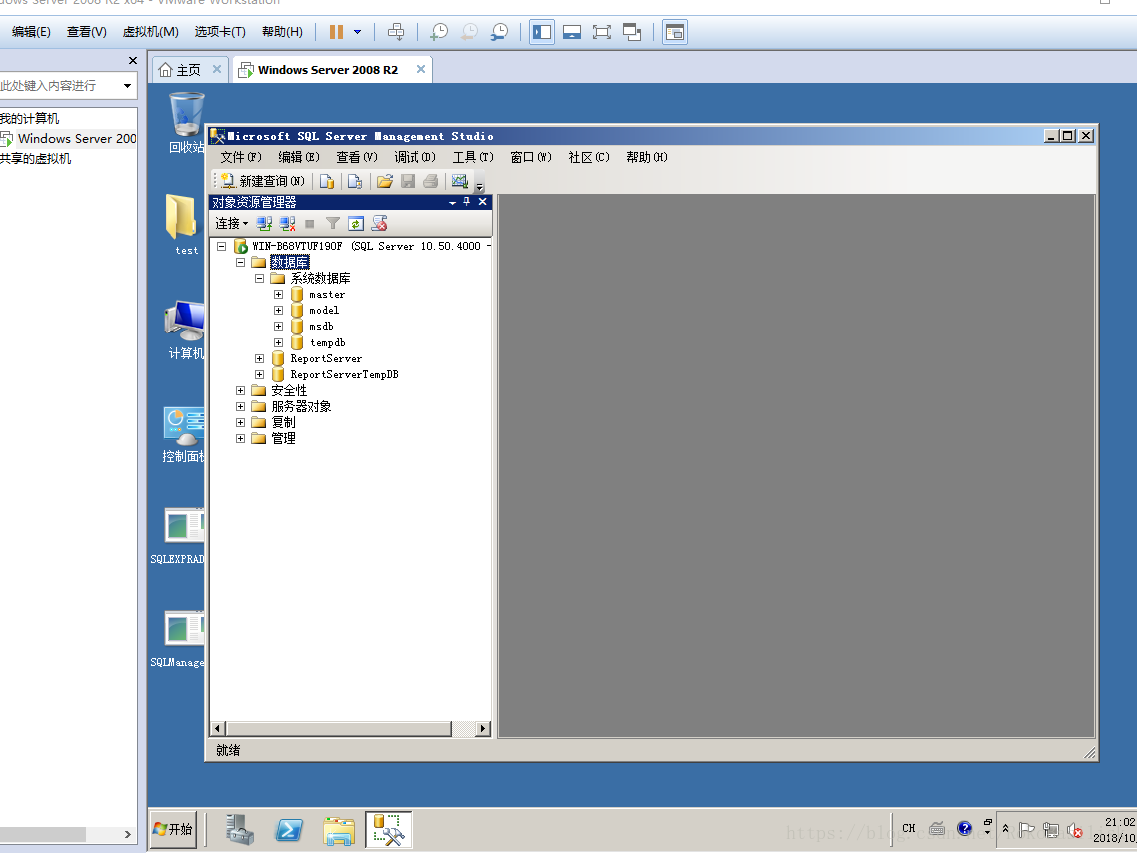Click the Disconnect server icon
Screen dimensions: 1137x853
click(x=288, y=223)
